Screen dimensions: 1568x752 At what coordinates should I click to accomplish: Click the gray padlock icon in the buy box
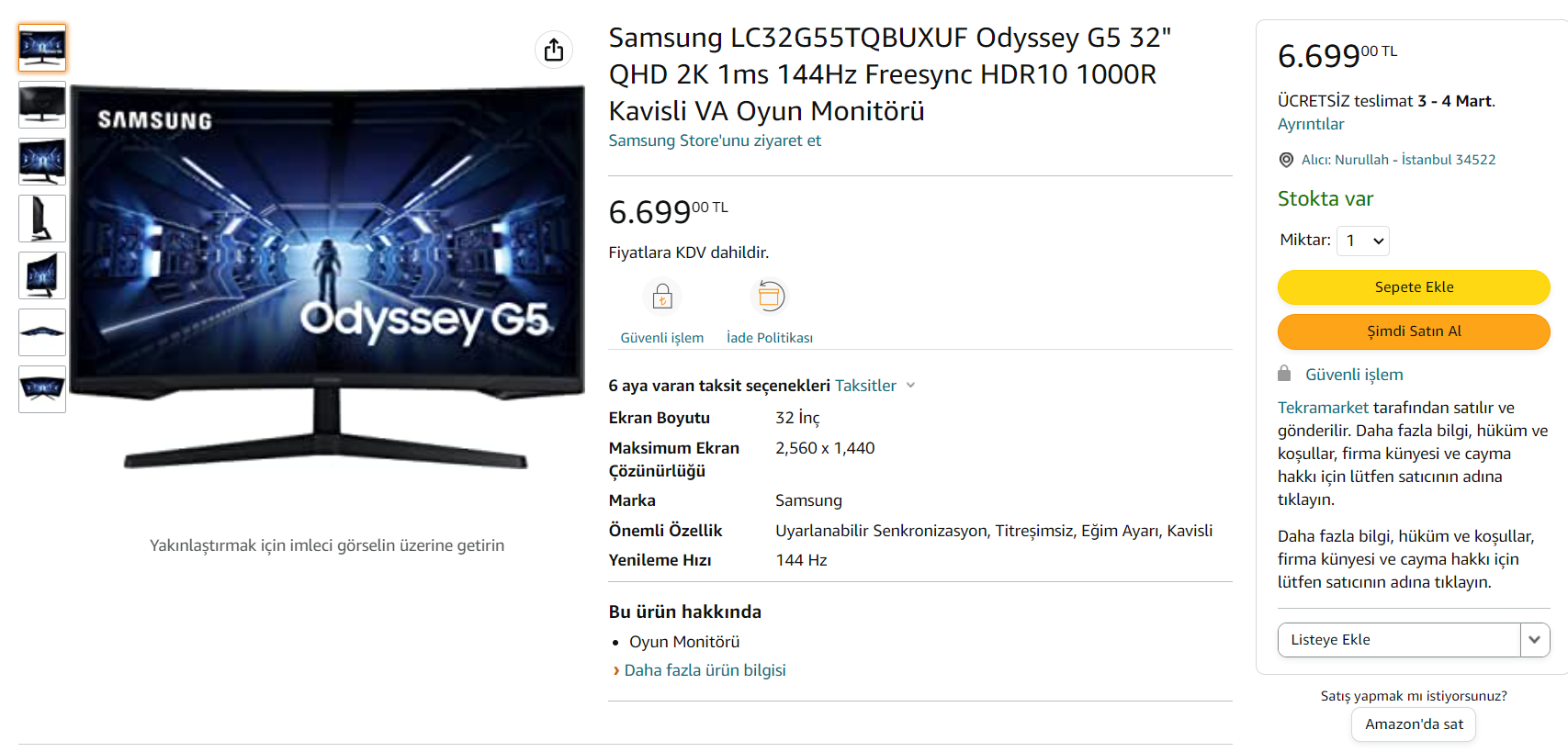[x=1284, y=374]
